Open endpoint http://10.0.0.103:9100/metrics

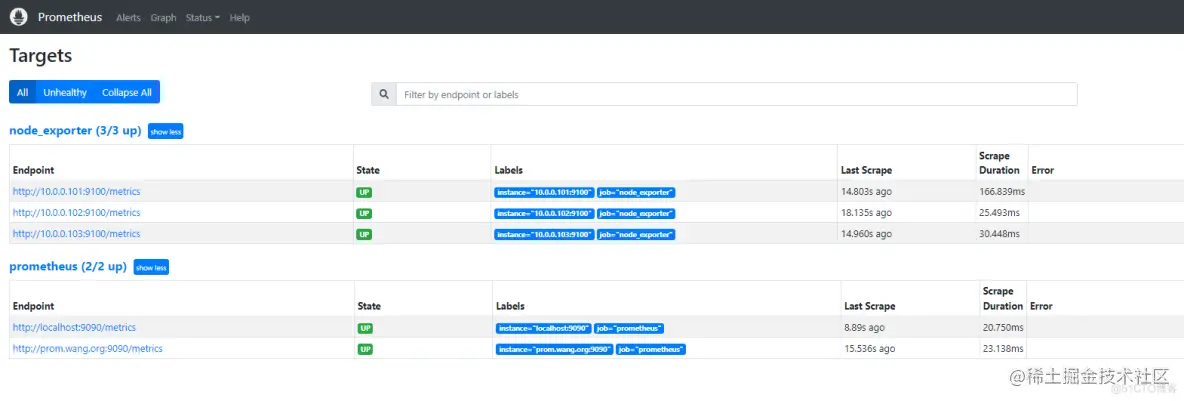76,234
